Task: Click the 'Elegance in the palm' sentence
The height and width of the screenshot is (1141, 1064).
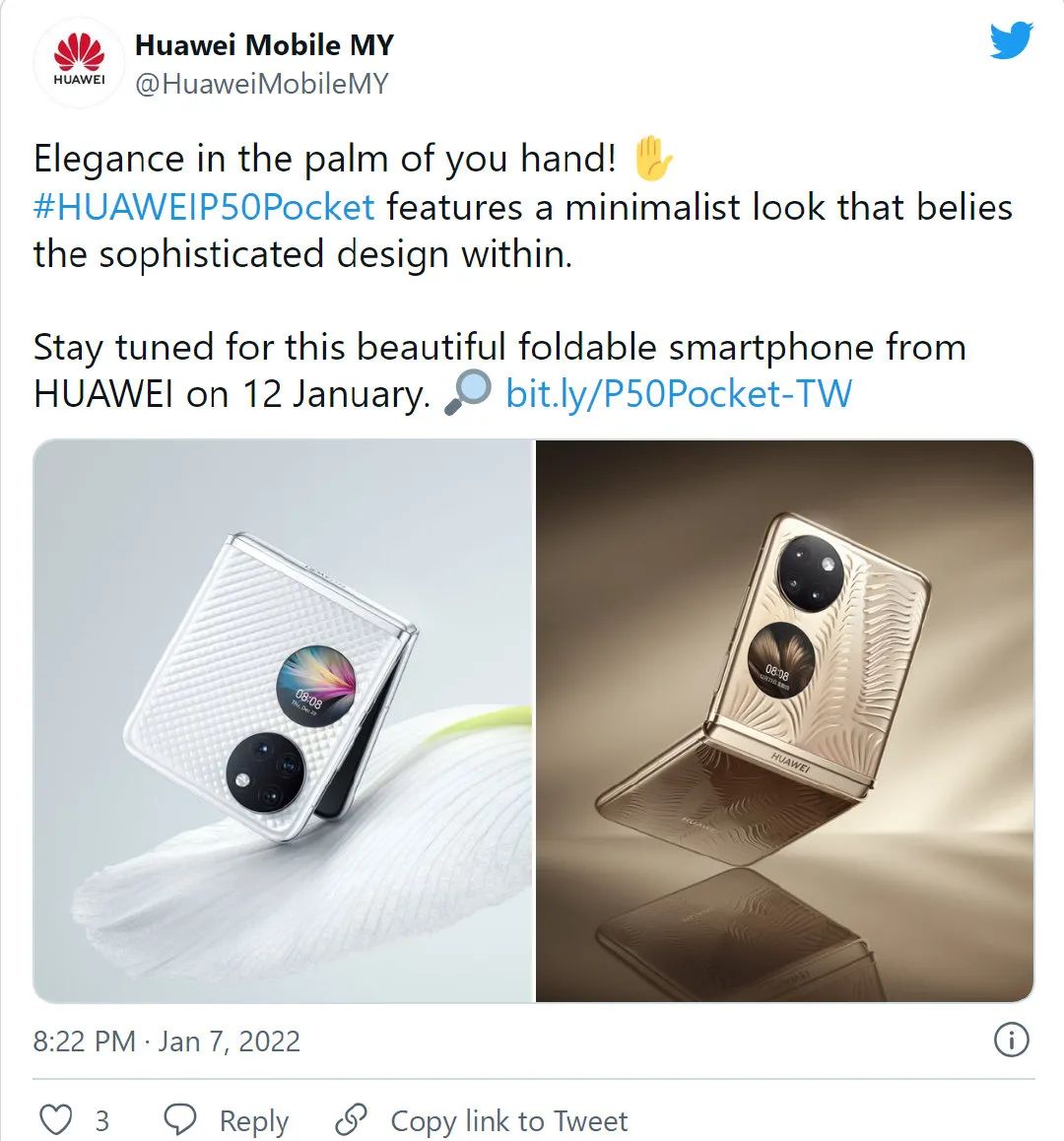Action: pyautogui.click(x=324, y=159)
